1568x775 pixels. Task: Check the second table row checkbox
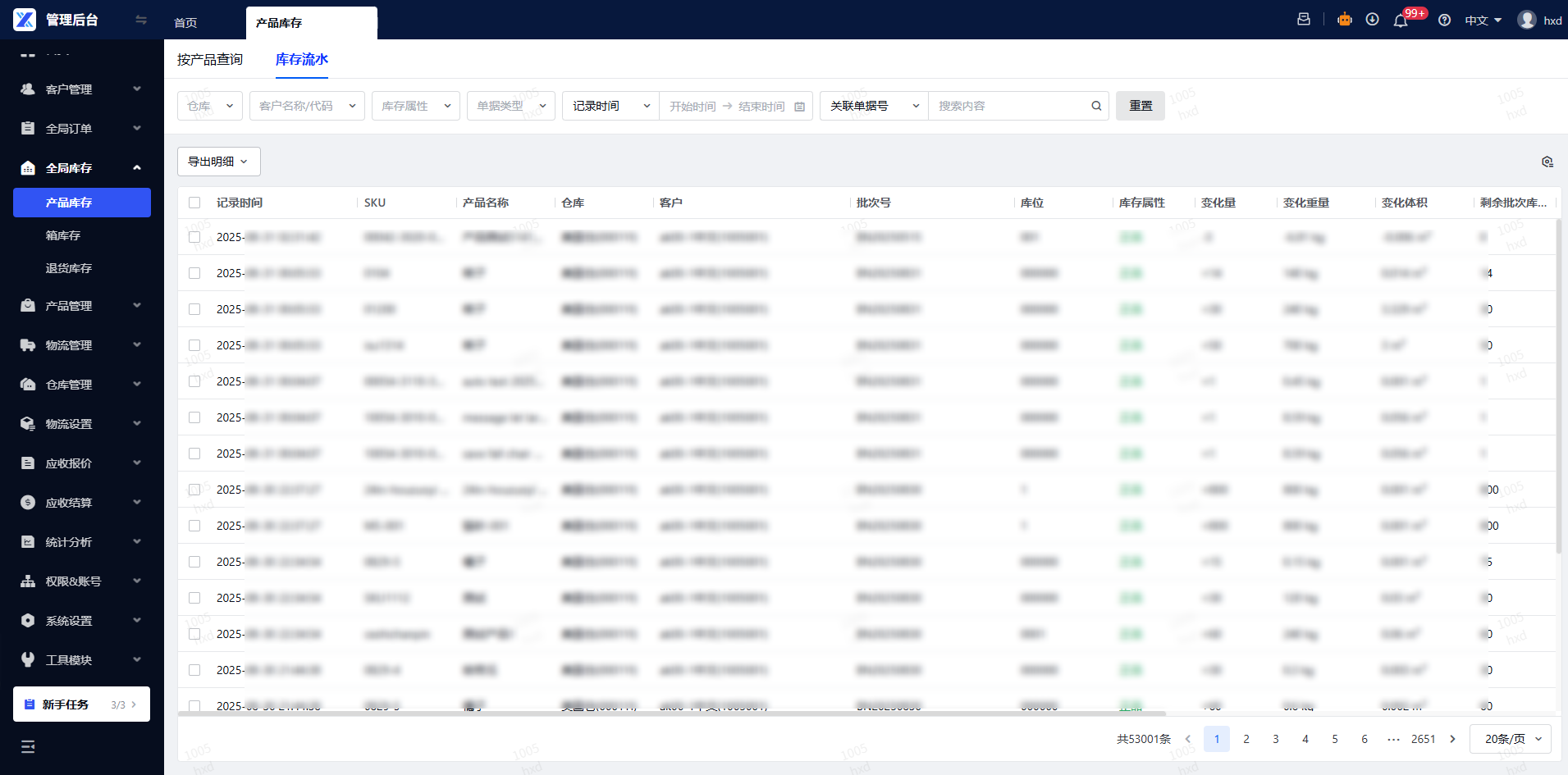pyautogui.click(x=194, y=273)
